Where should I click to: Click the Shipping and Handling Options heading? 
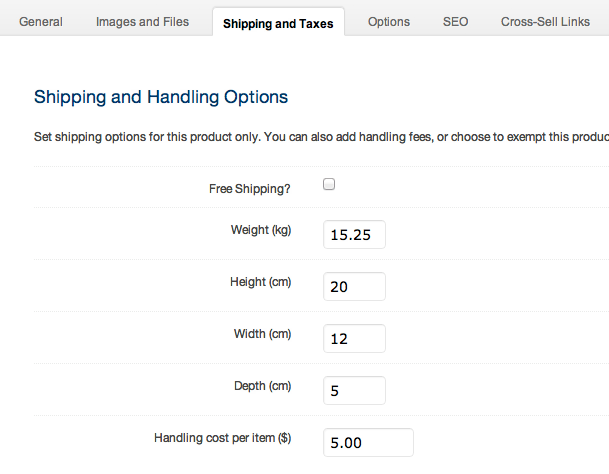click(x=161, y=97)
